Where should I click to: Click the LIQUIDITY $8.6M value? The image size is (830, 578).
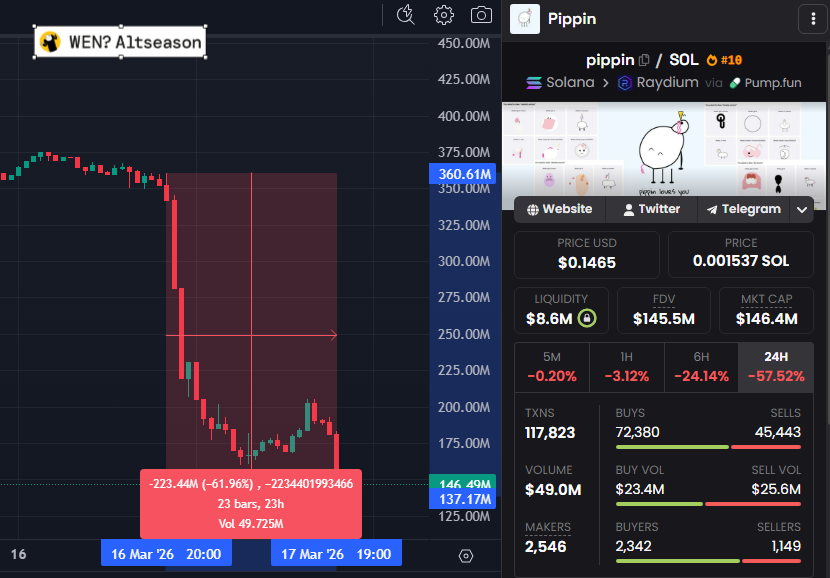549,319
